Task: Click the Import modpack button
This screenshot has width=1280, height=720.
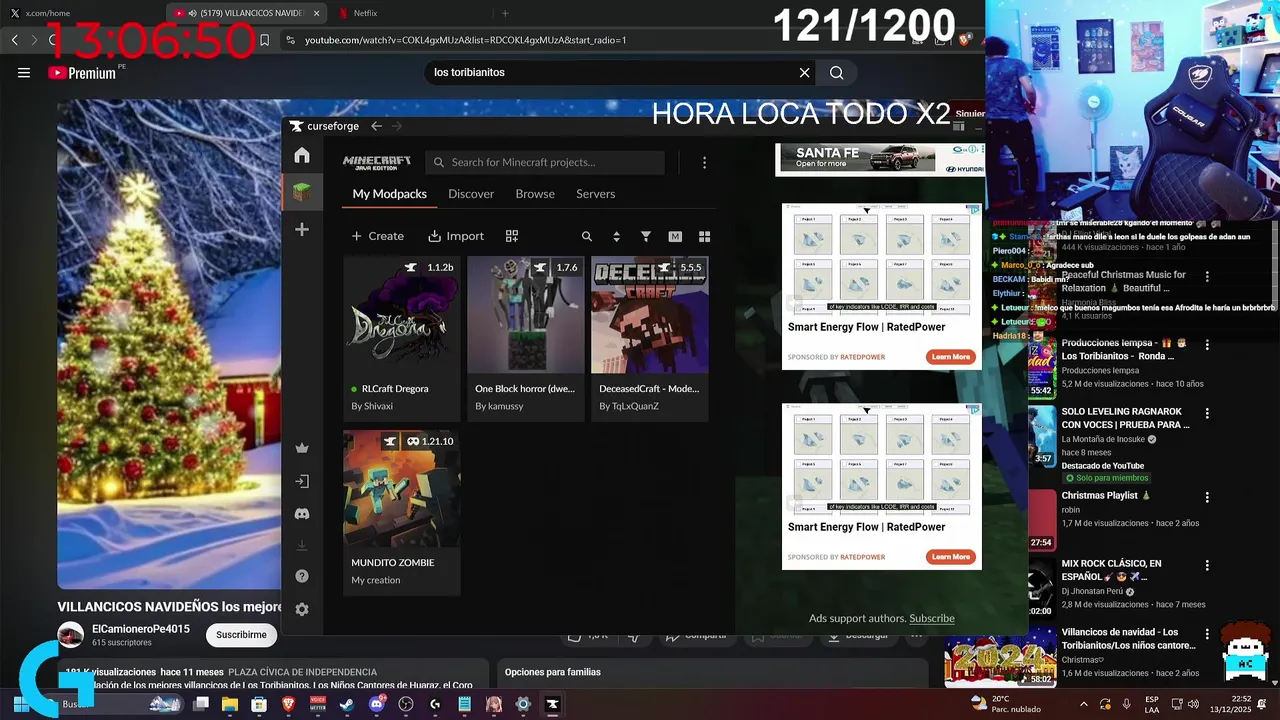Action: point(456,236)
